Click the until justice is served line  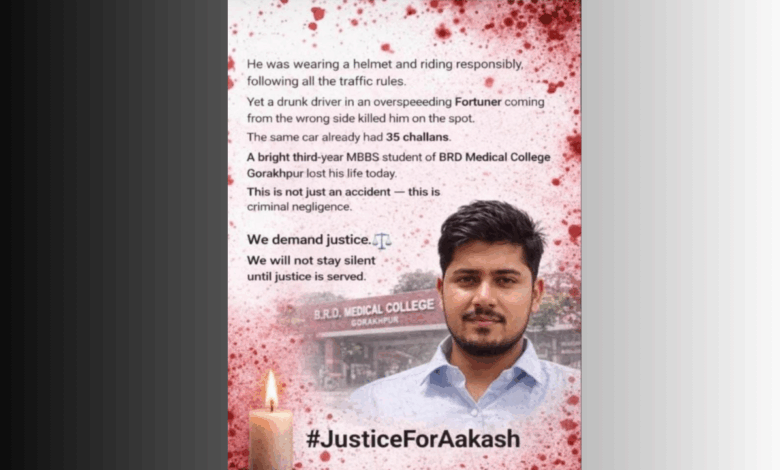point(306,277)
